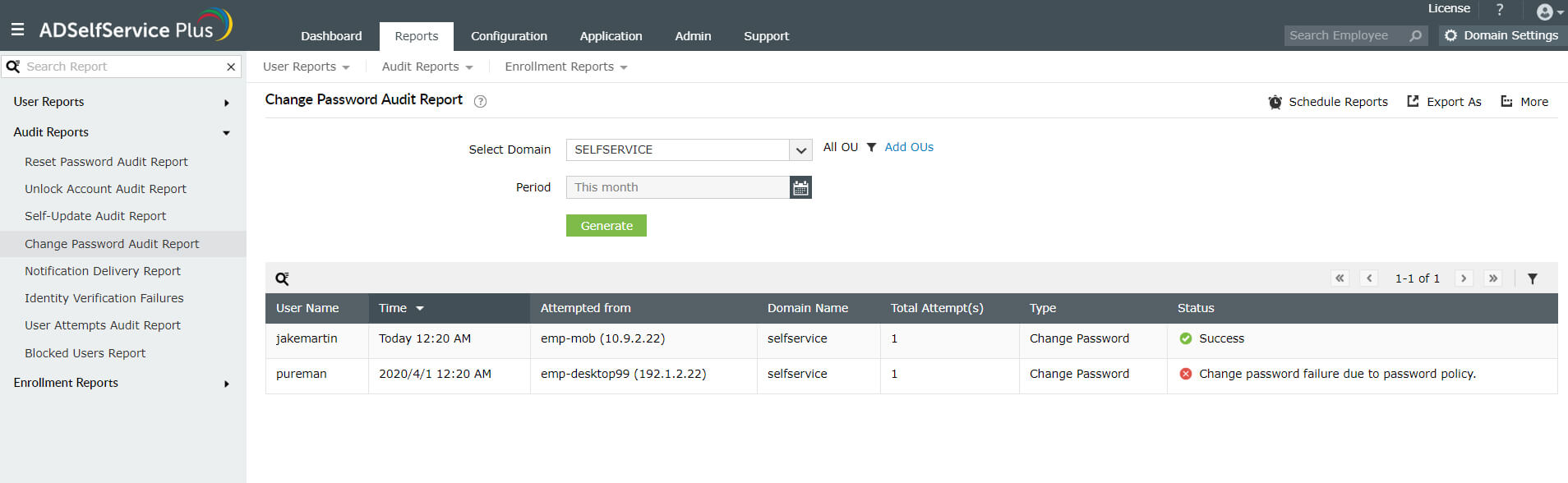Viewport: 1568px width, 483px height.
Task: Open the Enrollment Reports dropdown menu
Action: pos(565,67)
